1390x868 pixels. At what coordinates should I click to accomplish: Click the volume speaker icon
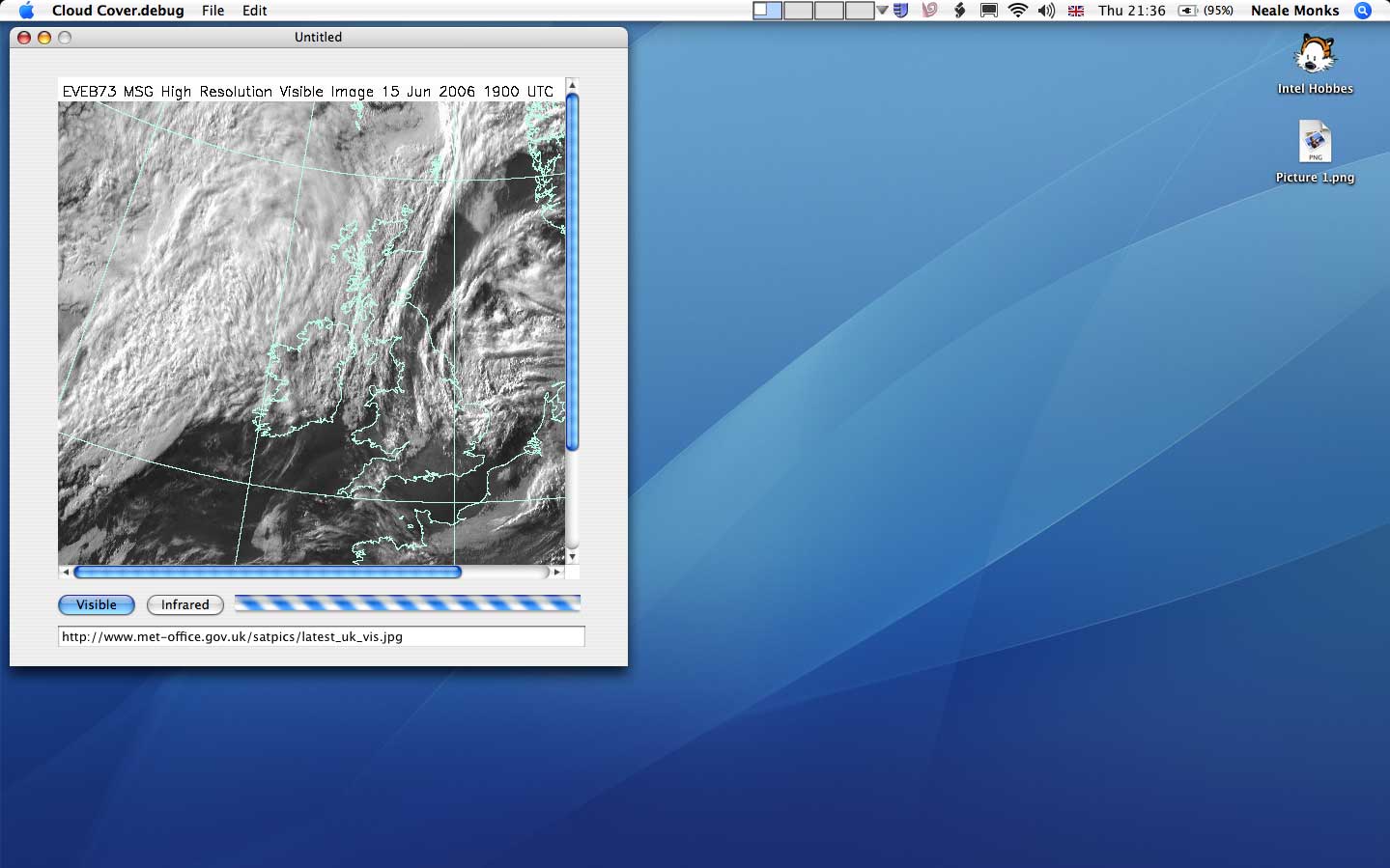tap(1046, 11)
